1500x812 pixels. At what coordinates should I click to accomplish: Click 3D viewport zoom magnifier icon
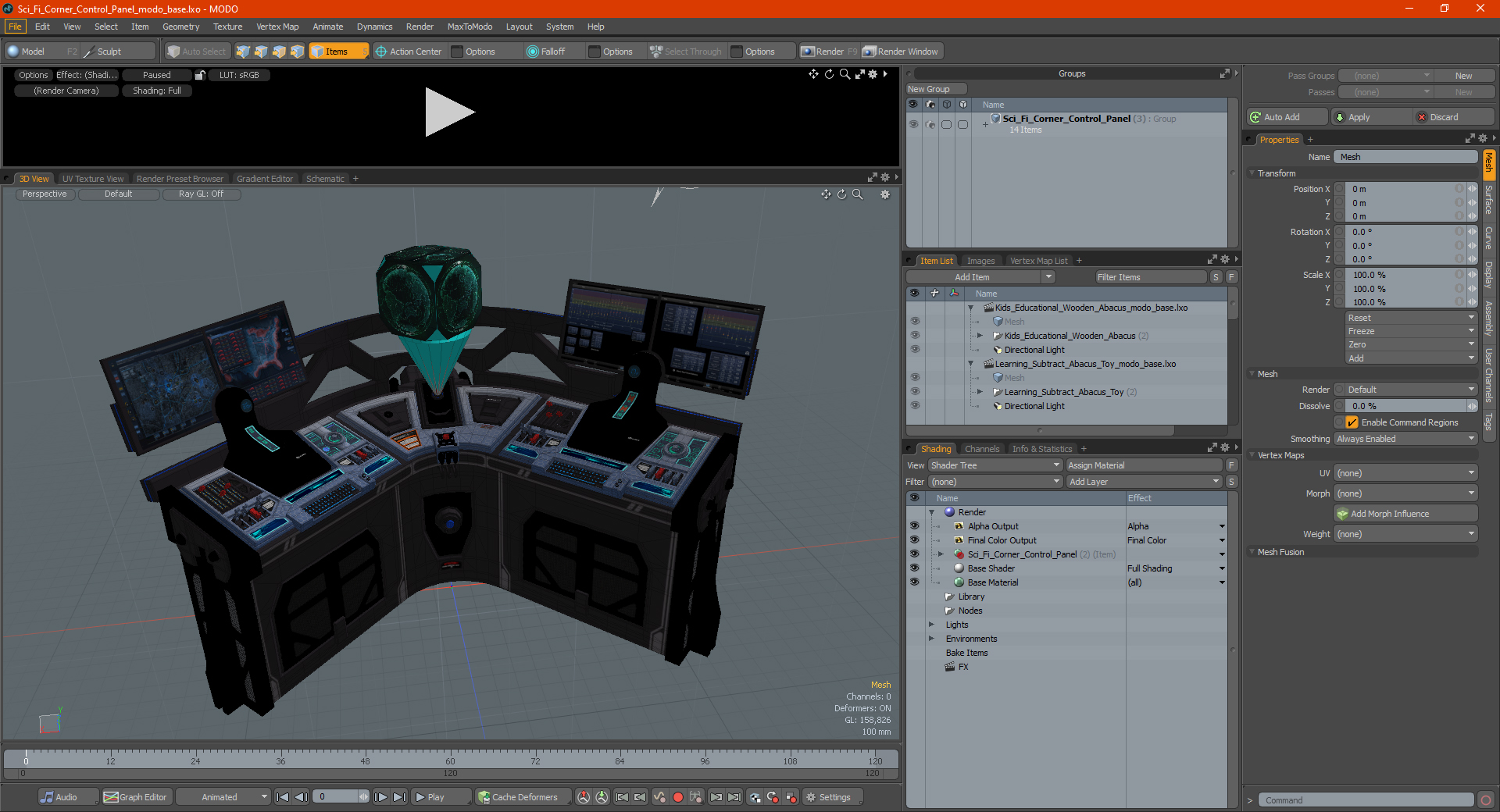pos(857,194)
